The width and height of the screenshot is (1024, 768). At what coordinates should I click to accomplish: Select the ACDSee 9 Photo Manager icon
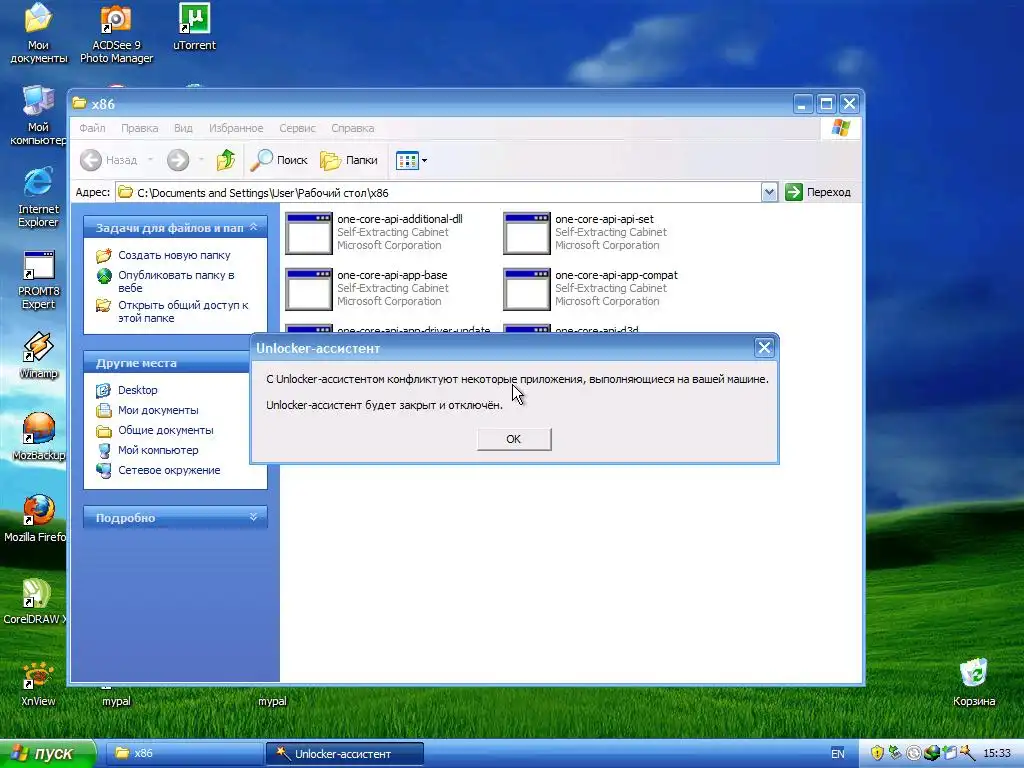pos(116,18)
